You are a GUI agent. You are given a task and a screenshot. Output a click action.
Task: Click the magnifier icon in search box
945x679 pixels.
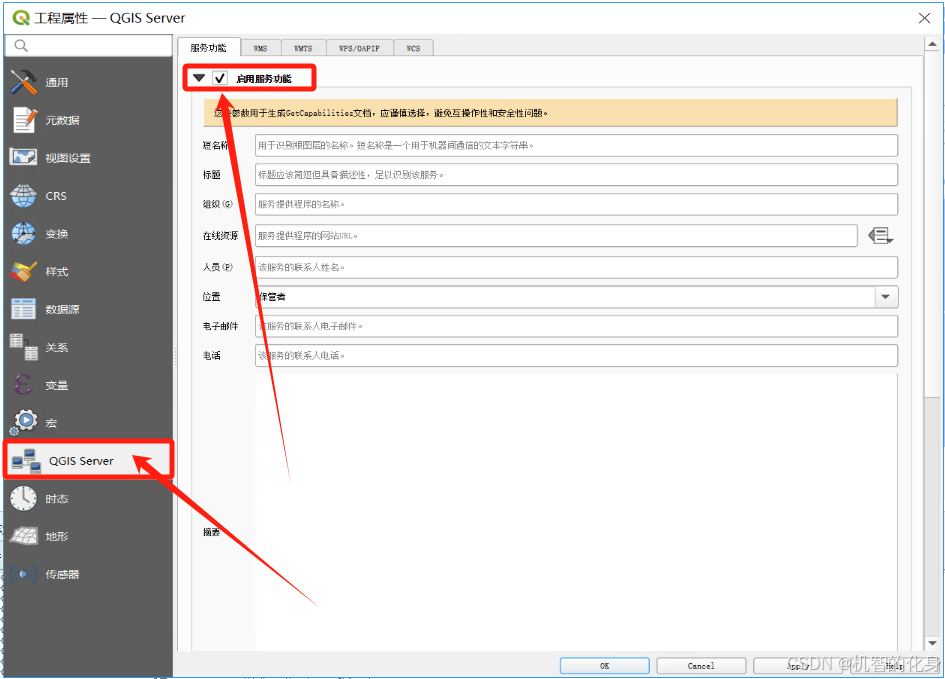point(20,46)
